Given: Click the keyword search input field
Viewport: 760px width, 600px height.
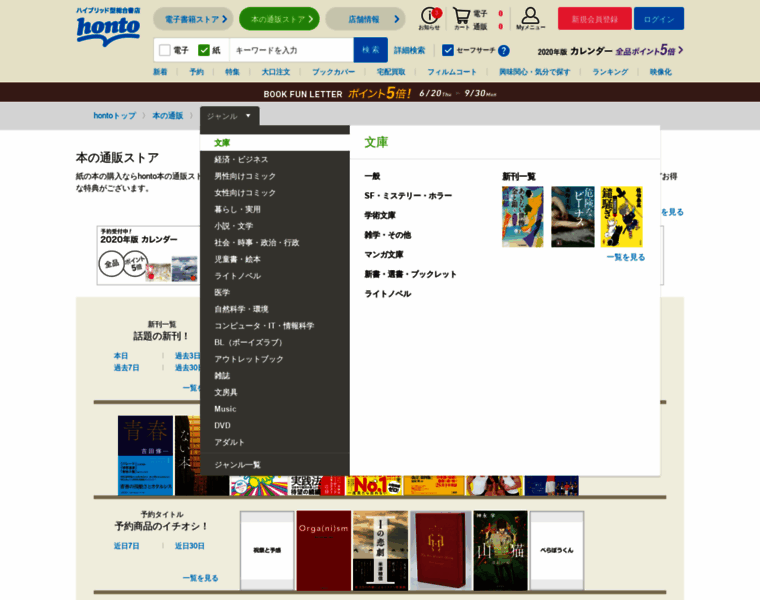Looking at the screenshot, I should (x=291, y=50).
